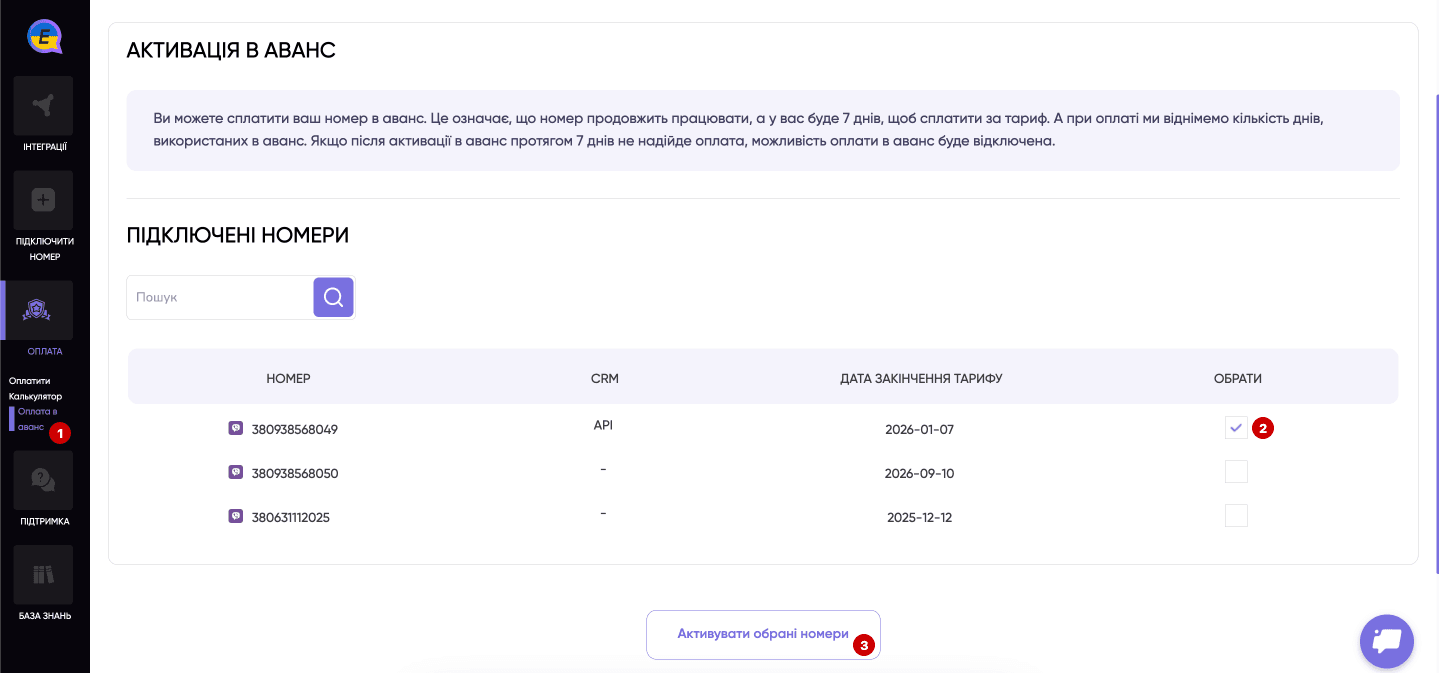Screen dimensions: 1439x673
Task: Click phone number 380631112025
Action: click(291, 517)
